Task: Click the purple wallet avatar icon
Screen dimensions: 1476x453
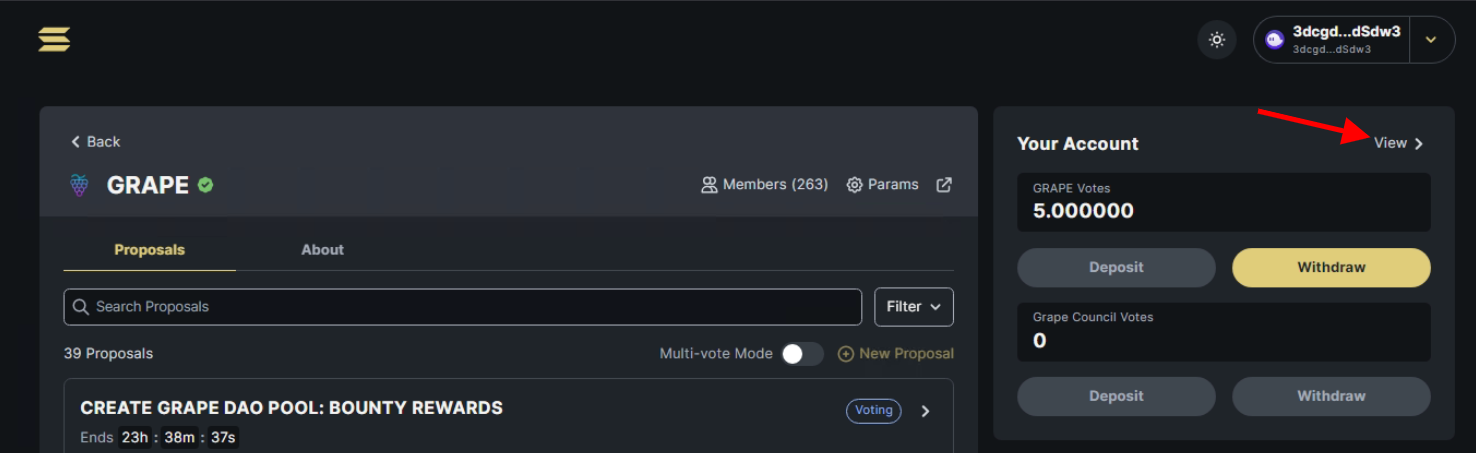Action: point(1274,40)
